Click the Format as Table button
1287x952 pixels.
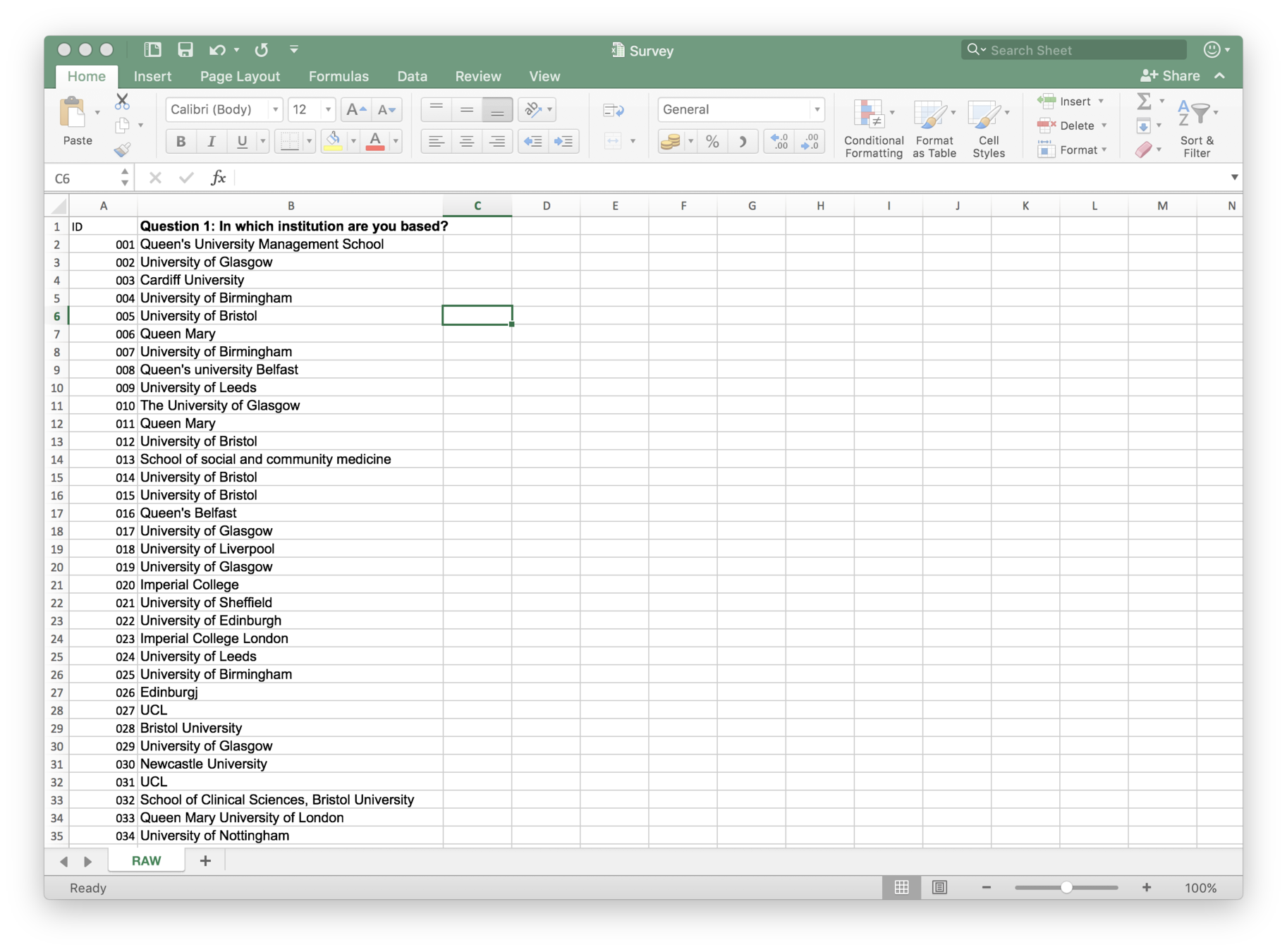[x=934, y=127]
